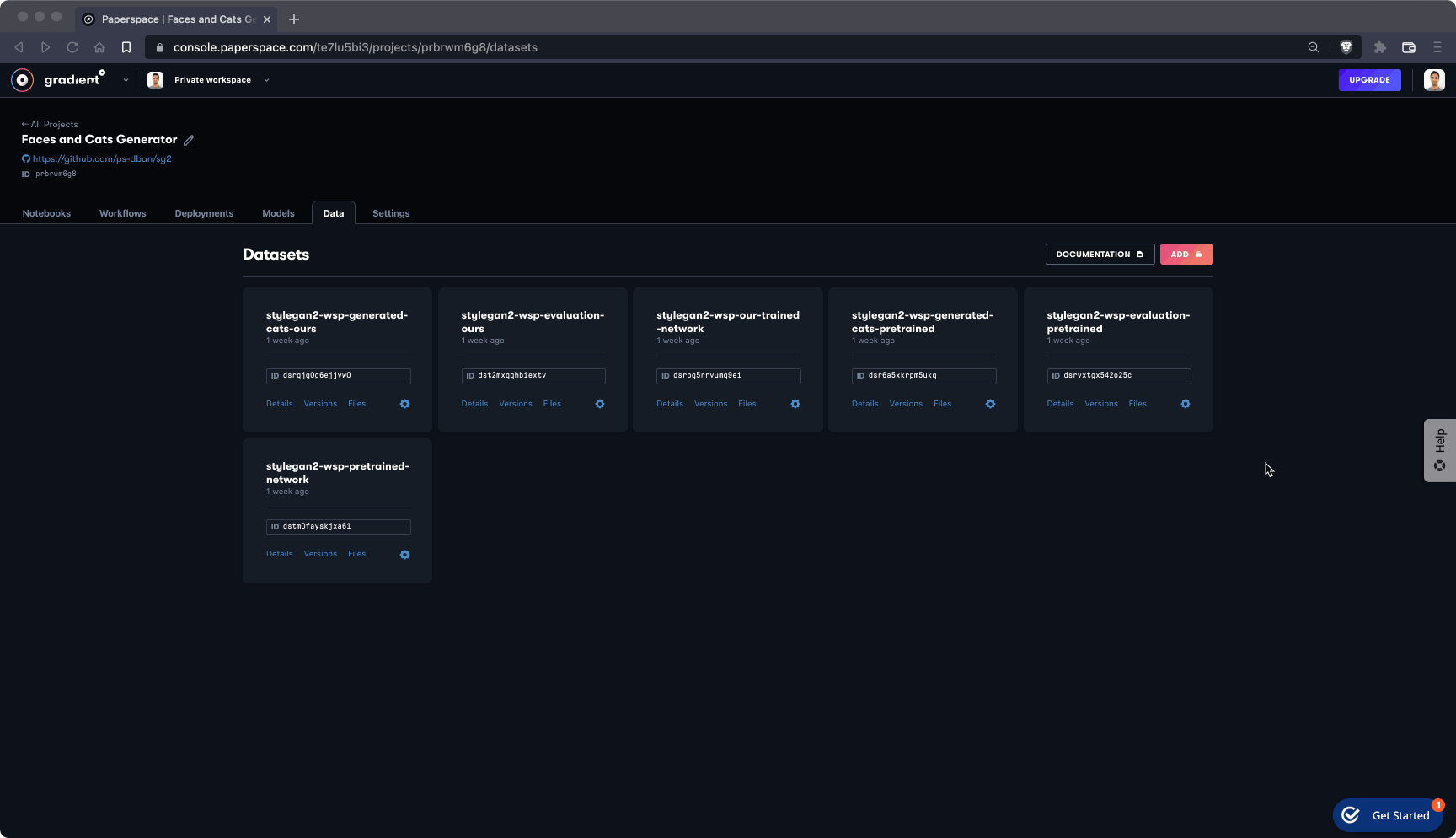Close the Paperspace browser tab
The width and height of the screenshot is (1456, 838).
point(267,19)
